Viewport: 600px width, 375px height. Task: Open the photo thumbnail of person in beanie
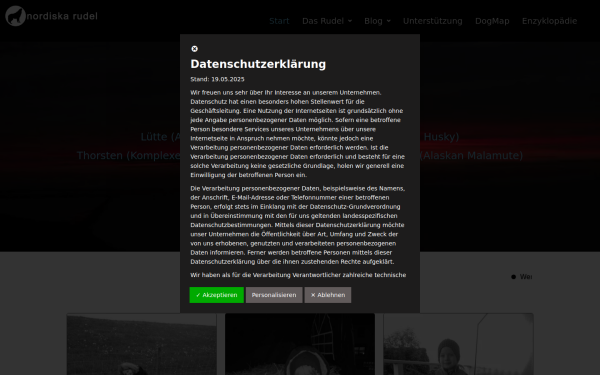458,344
